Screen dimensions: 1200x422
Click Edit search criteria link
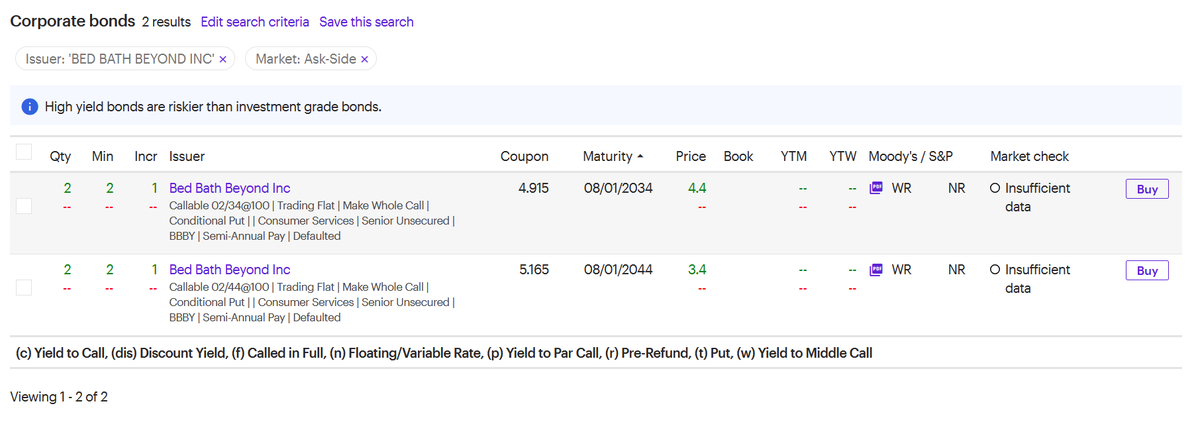(255, 21)
